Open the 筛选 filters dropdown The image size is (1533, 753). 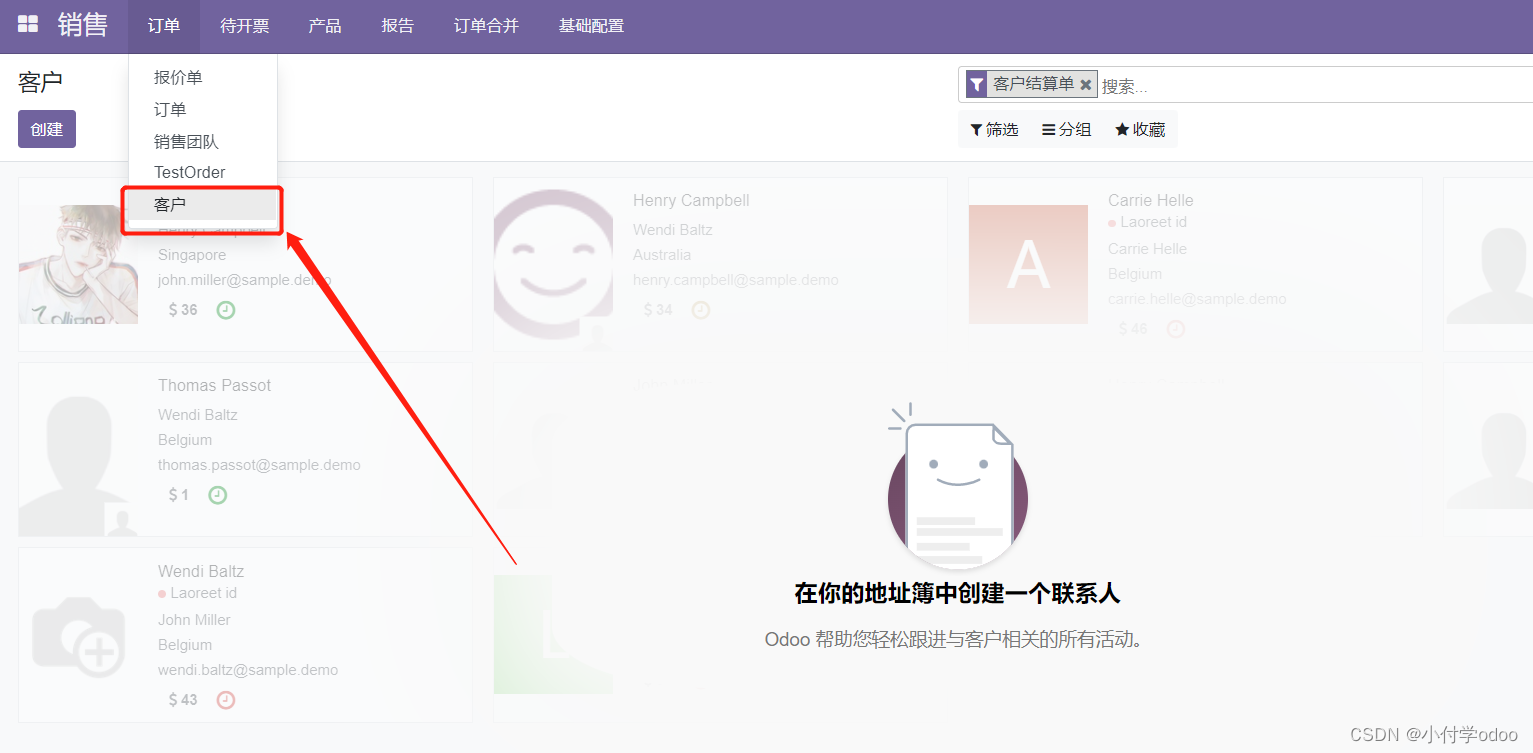994,129
